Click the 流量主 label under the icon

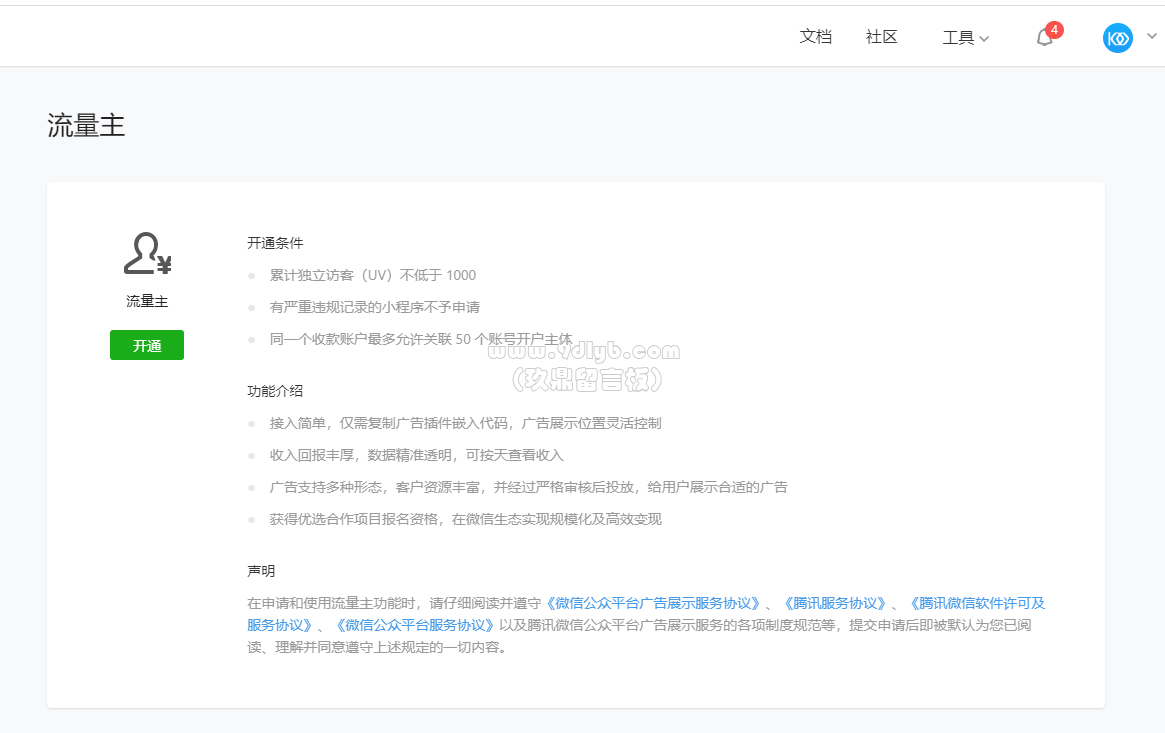(x=147, y=301)
